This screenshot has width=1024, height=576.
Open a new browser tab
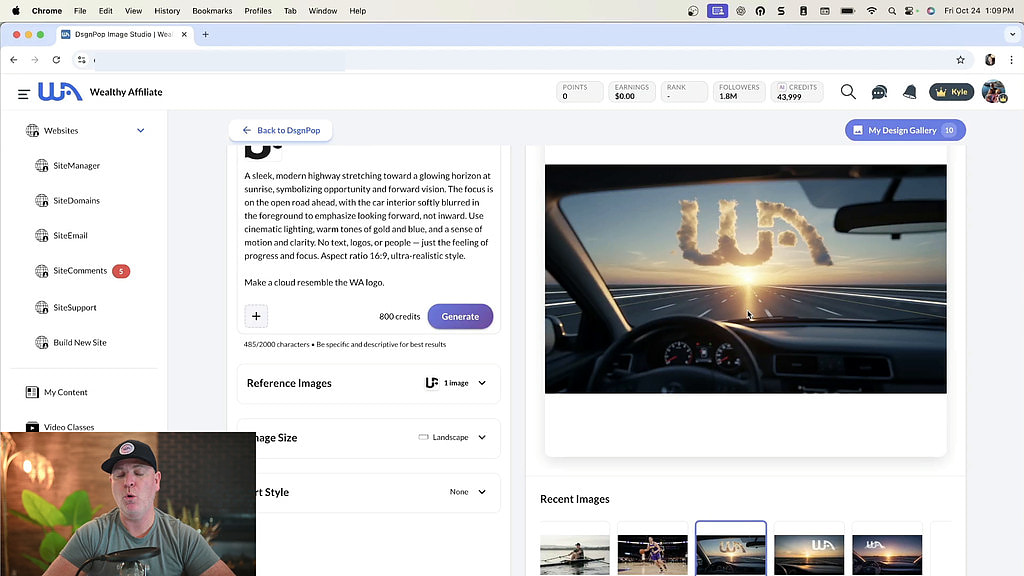pos(206,34)
